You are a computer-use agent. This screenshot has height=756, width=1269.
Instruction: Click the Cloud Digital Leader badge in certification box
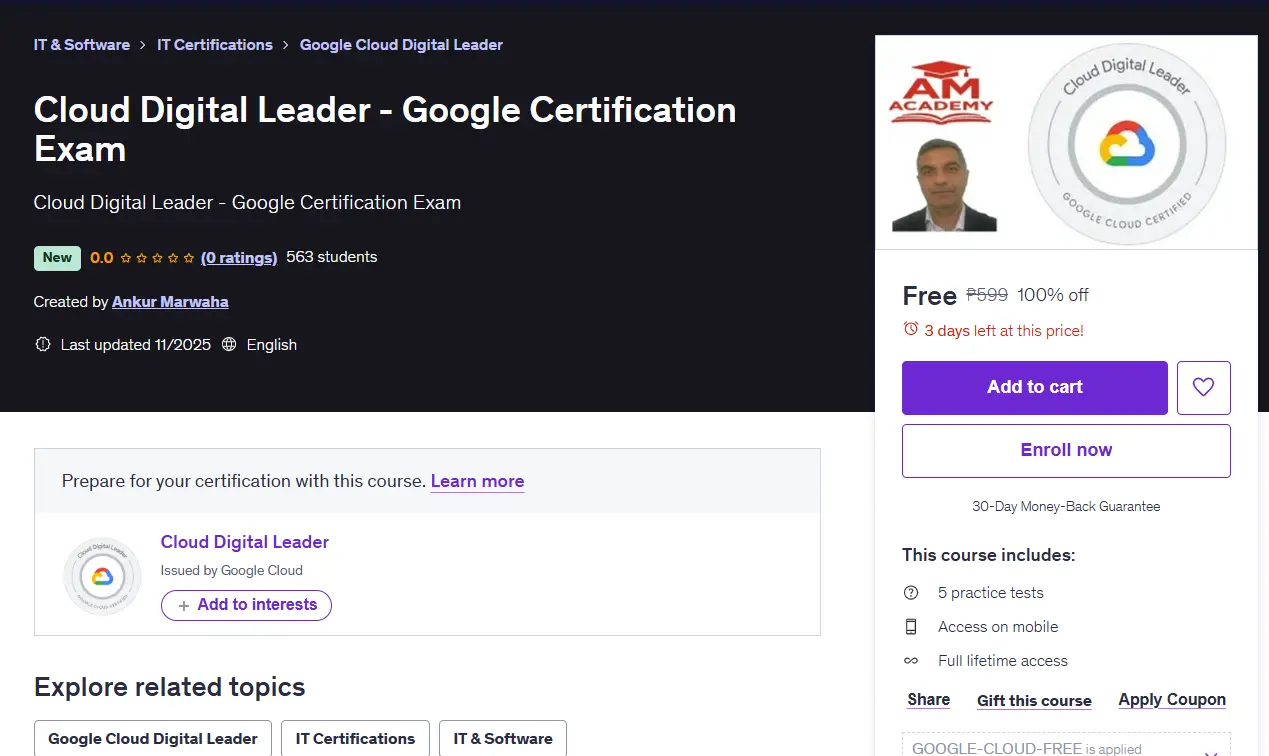[102, 576]
